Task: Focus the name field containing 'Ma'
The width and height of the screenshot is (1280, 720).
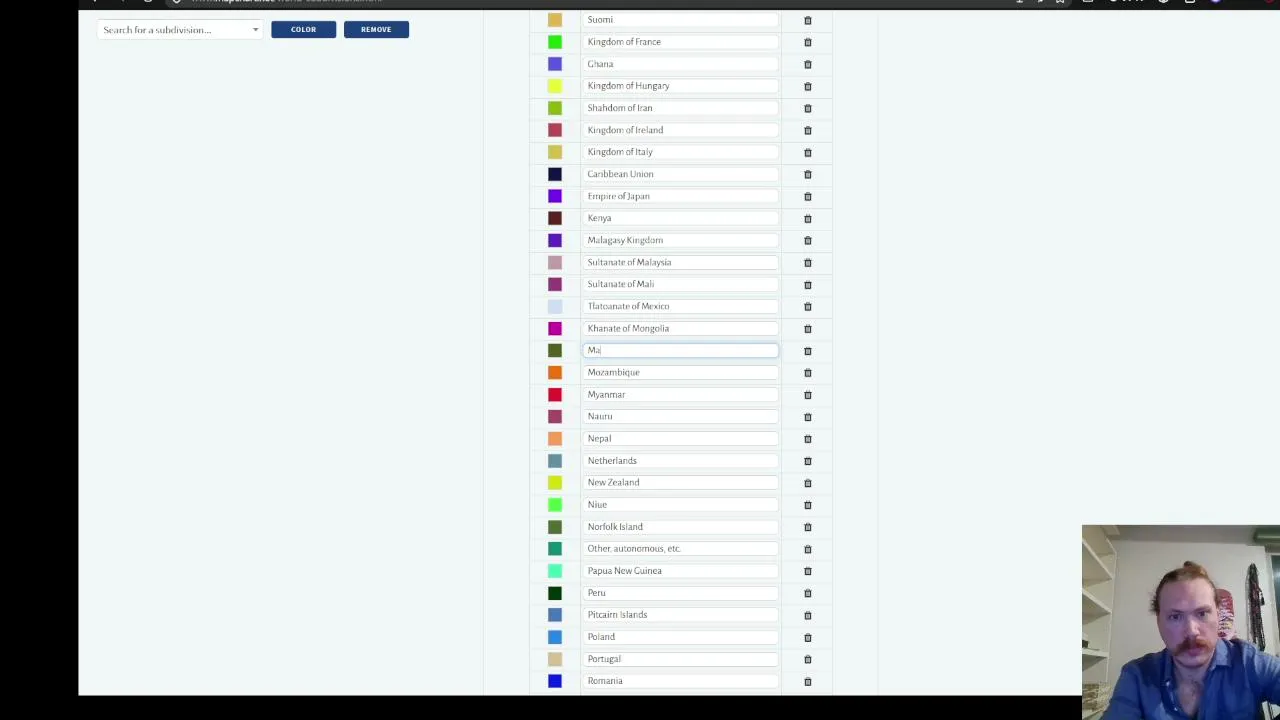Action: tap(680, 350)
